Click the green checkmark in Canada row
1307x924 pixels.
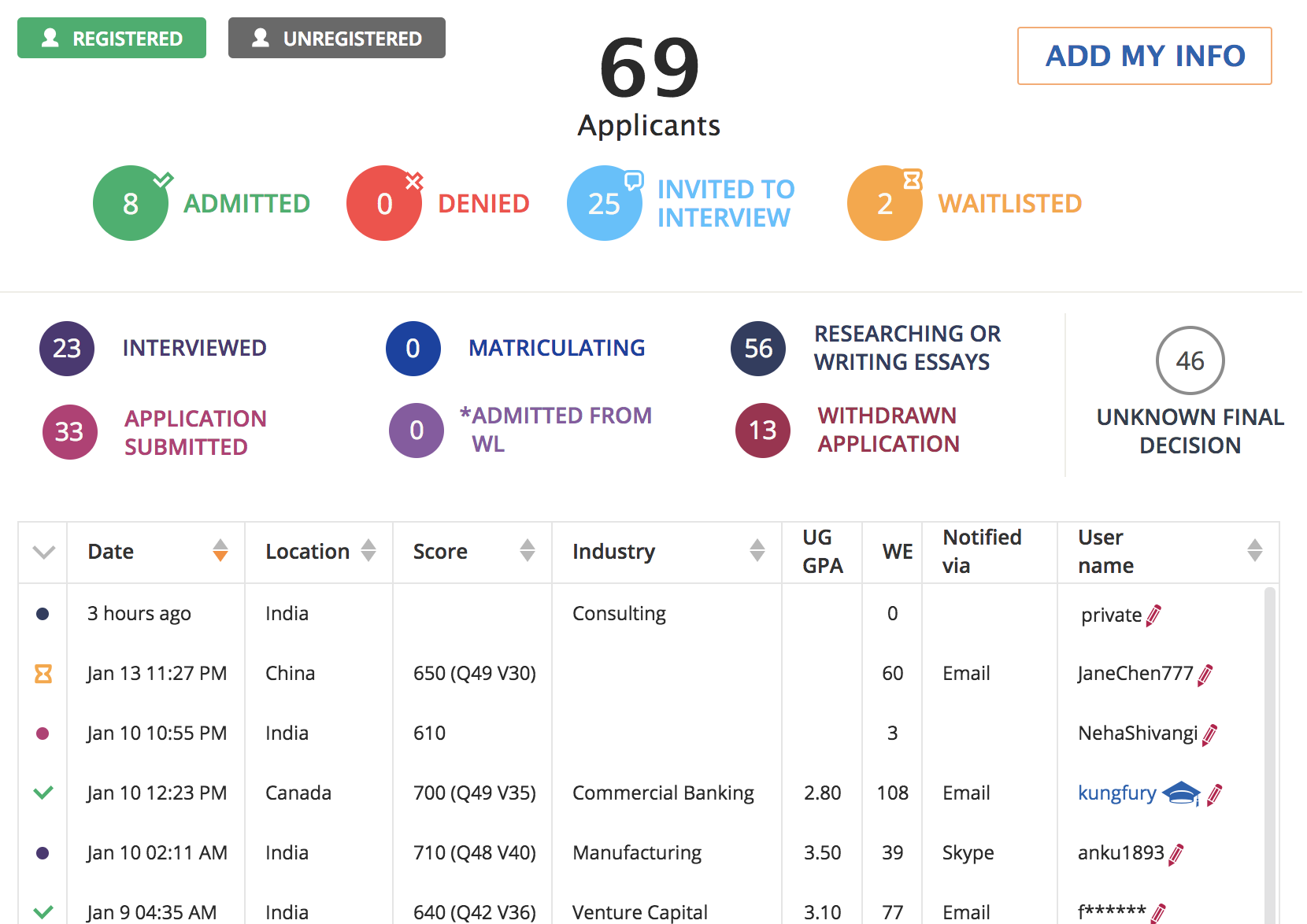(43, 793)
